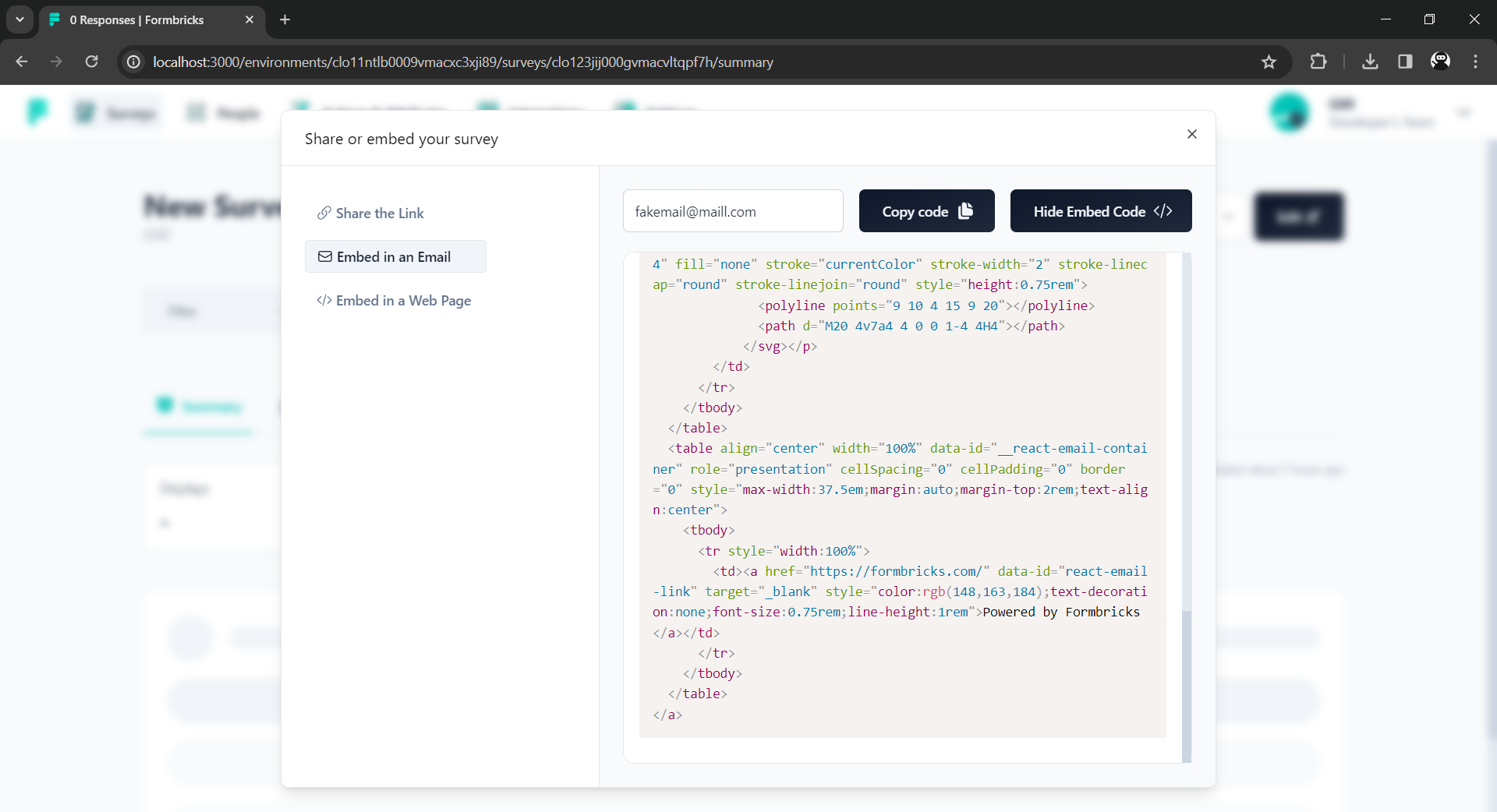Open Embed in a Web Page option
This screenshot has width=1497, height=812.
[x=394, y=300]
